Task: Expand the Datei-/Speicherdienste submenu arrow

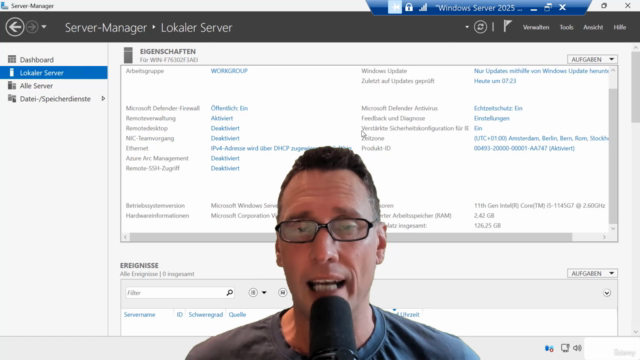Action: click(x=103, y=99)
